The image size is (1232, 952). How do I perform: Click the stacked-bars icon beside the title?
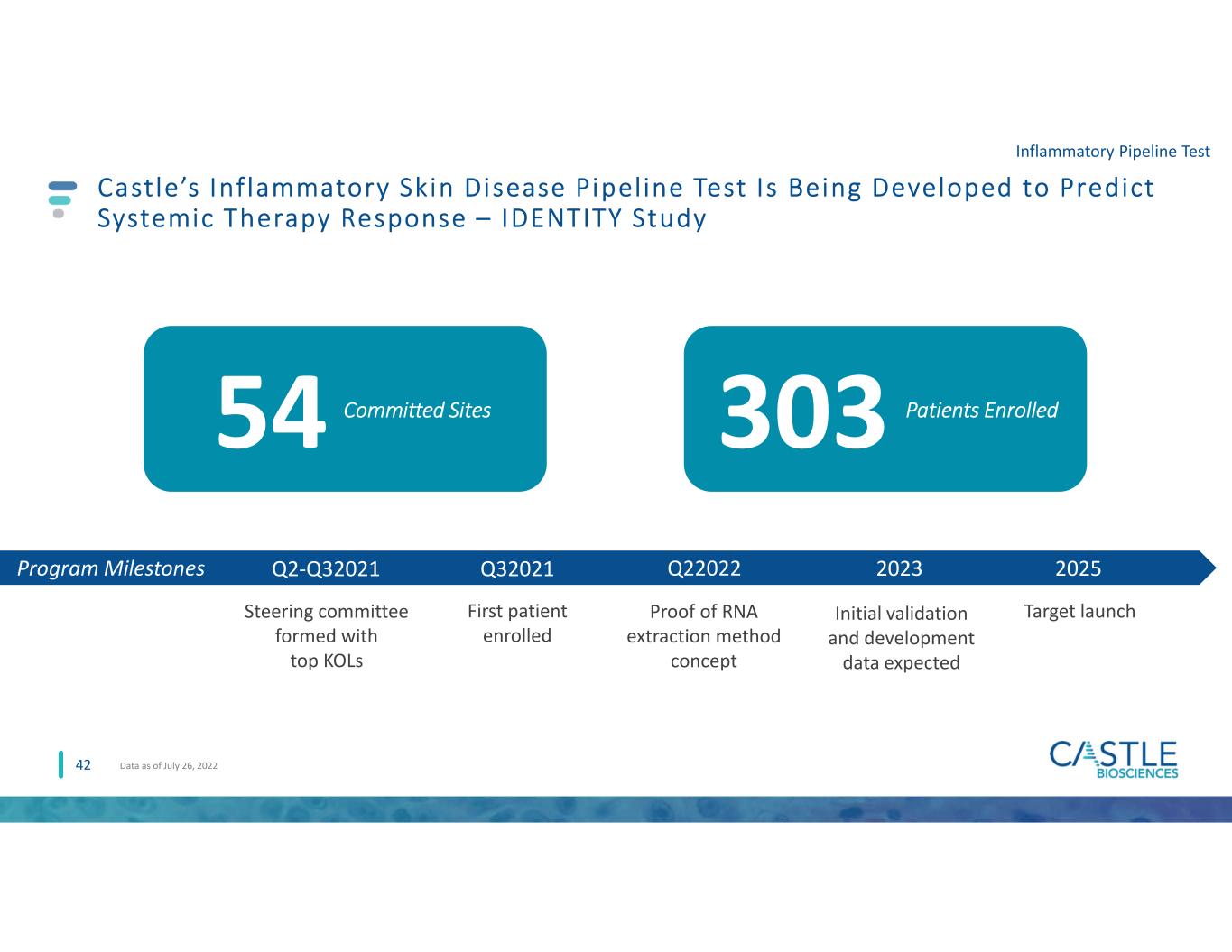click(61, 199)
